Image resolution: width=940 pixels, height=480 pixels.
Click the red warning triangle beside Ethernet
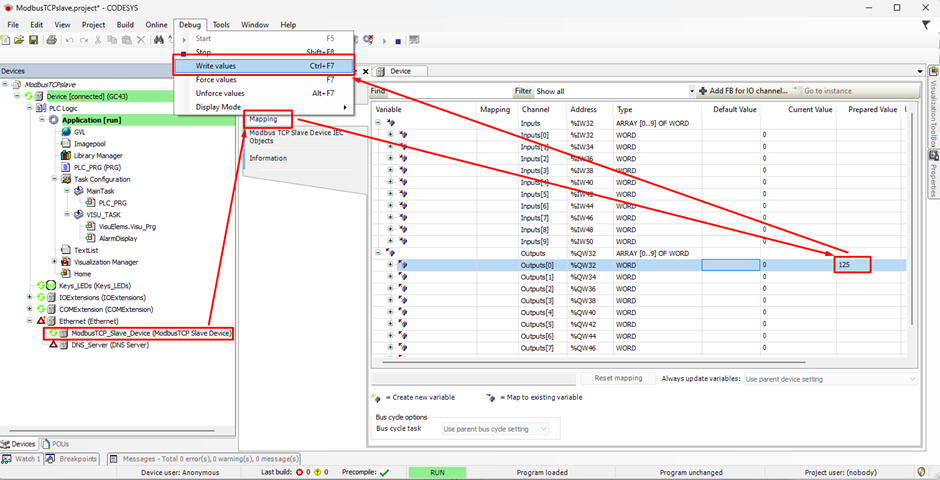41,321
